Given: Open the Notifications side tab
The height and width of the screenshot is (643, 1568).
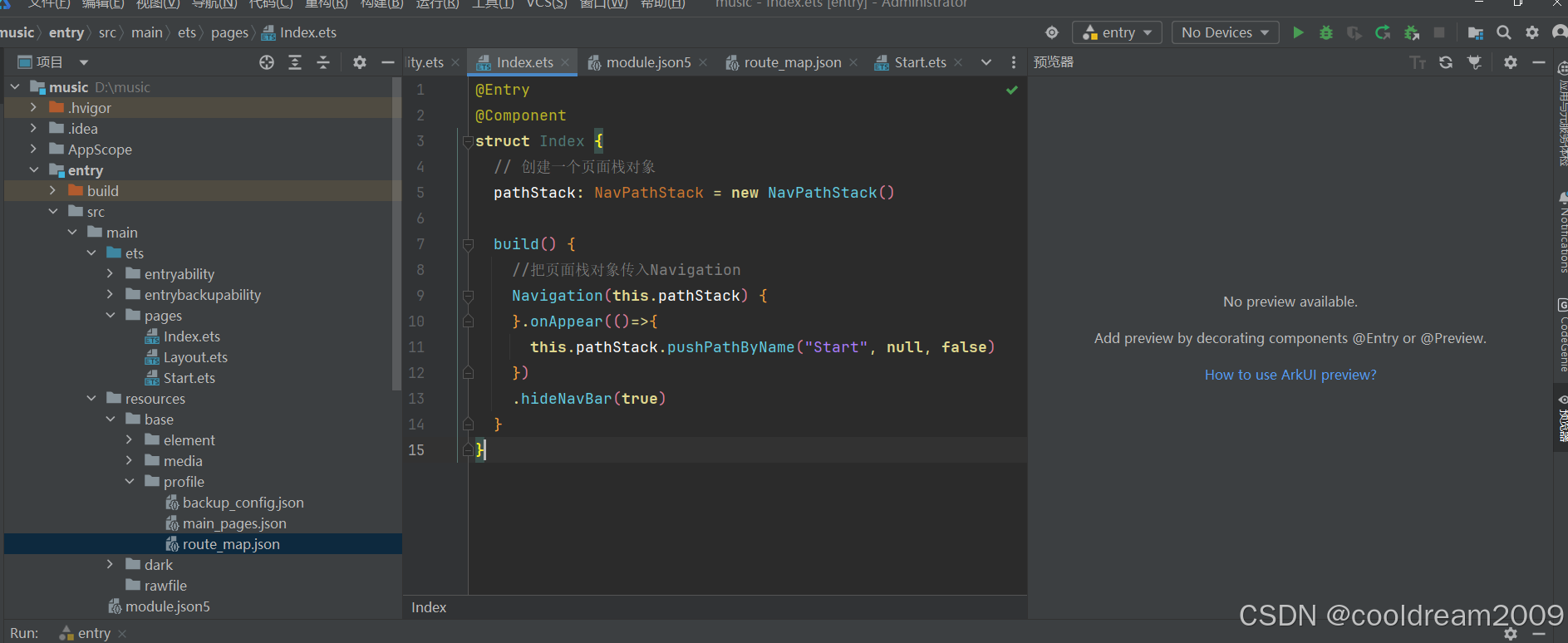Looking at the screenshot, I should click(1562, 233).
